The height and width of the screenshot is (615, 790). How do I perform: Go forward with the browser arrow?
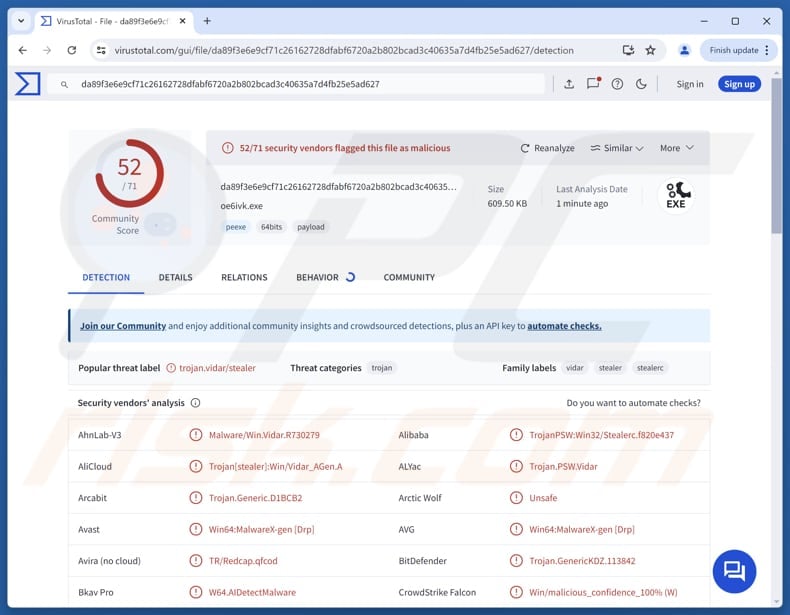47,50
